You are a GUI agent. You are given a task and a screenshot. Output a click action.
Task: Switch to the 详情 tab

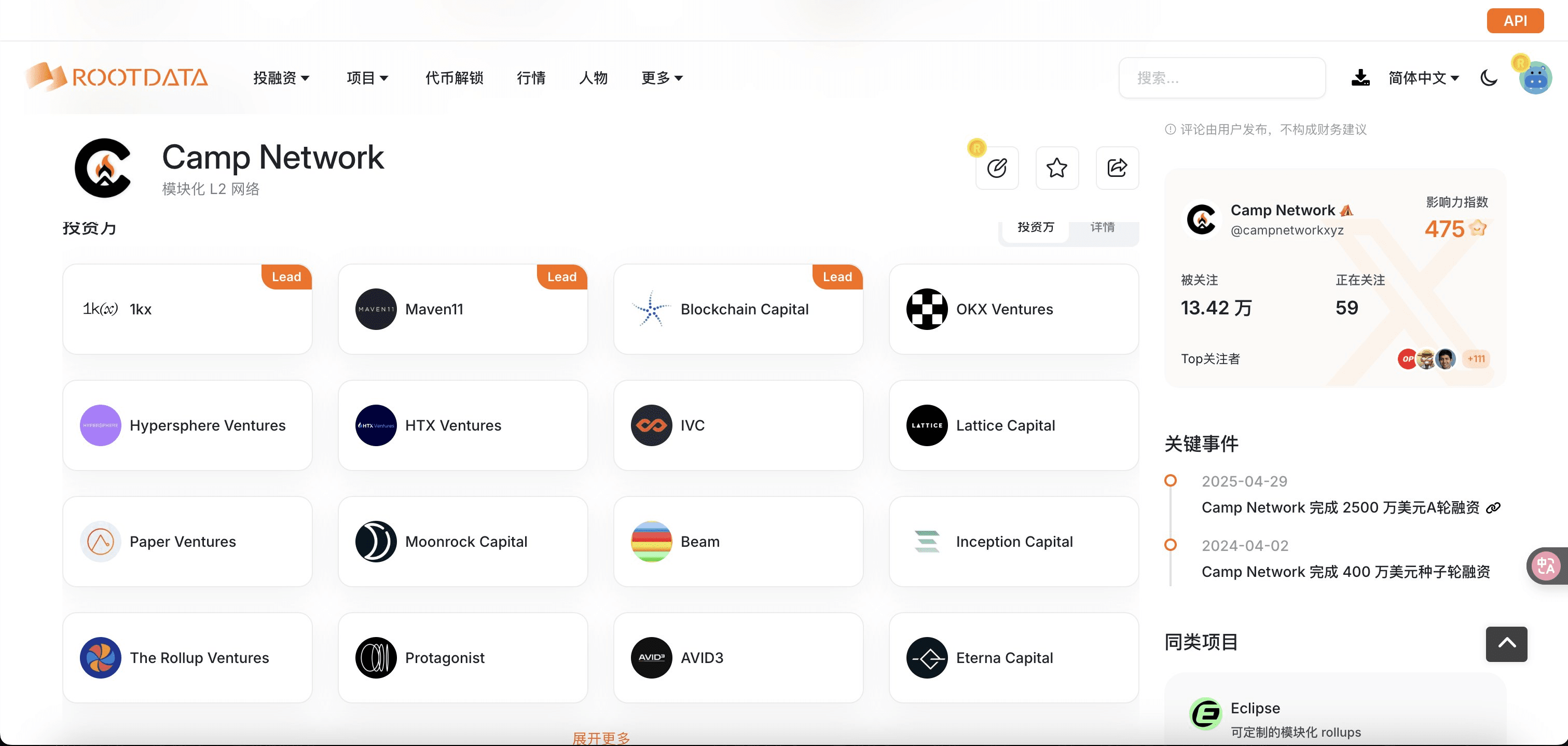[x=1103, y=228]
